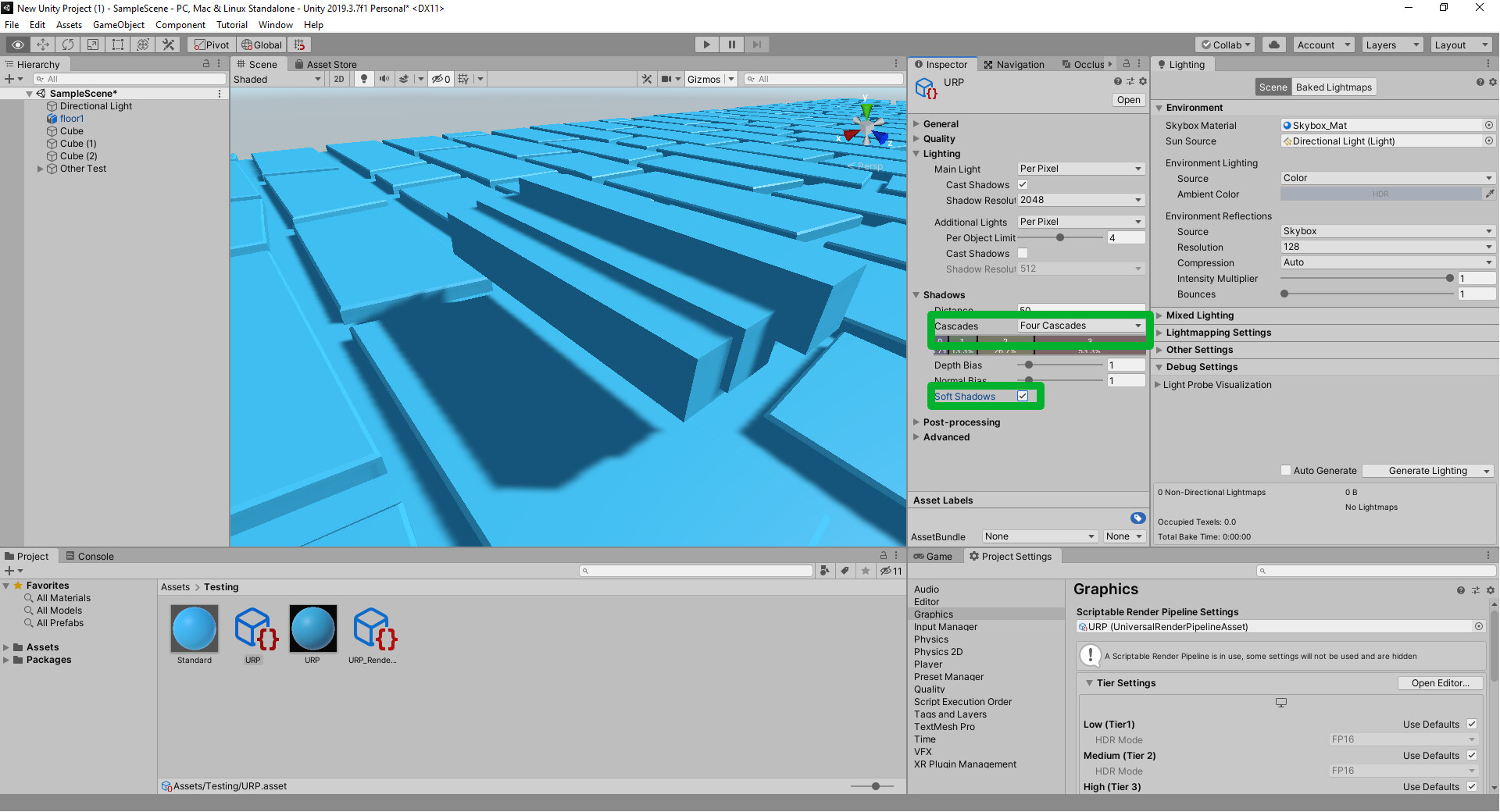Open the Unity cloud services window
The height and width of the screenshot is (812, 1500).
click(x=1273, y=44)
